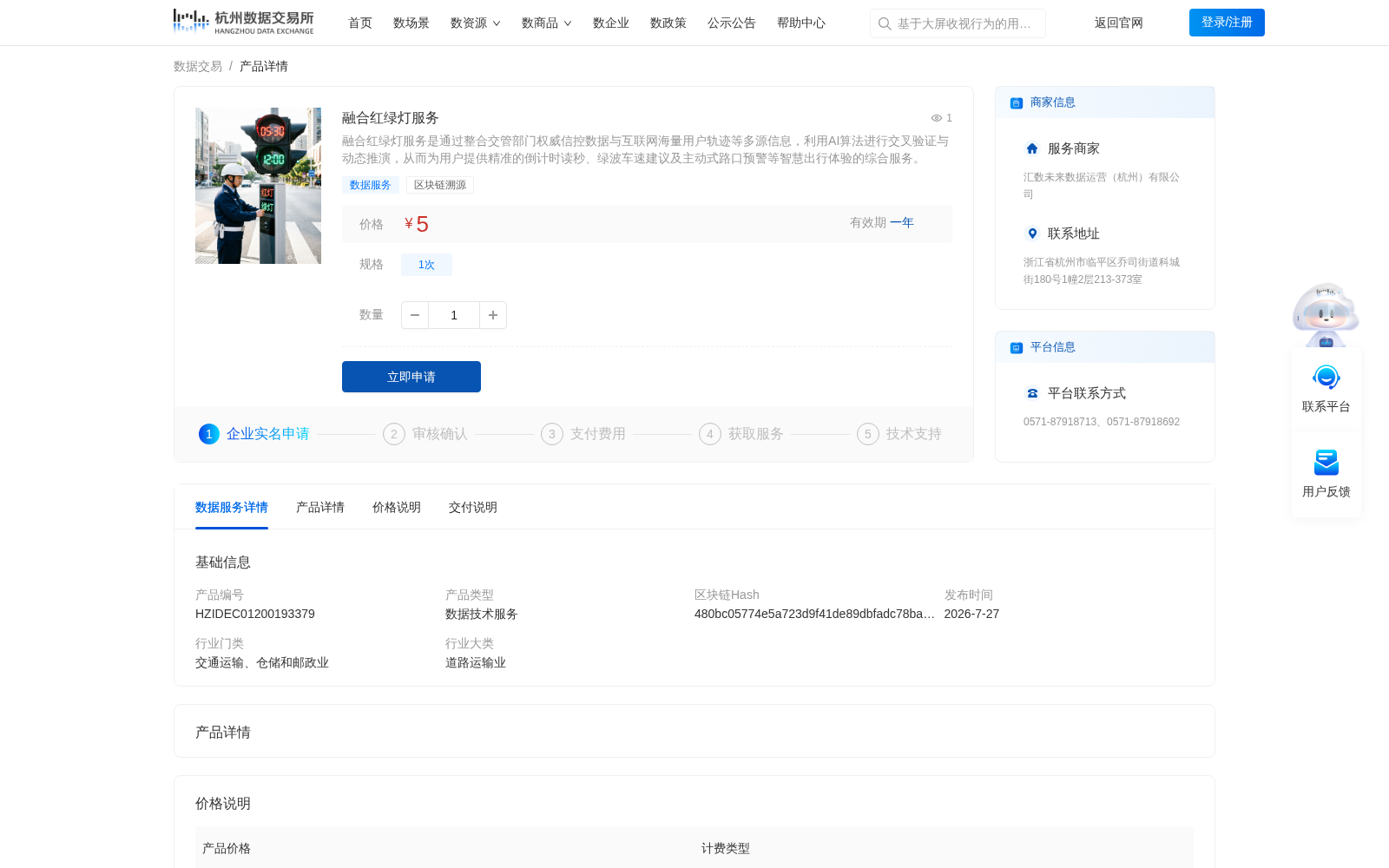
Task: Click the search magnifier icon
Action: 885,23
